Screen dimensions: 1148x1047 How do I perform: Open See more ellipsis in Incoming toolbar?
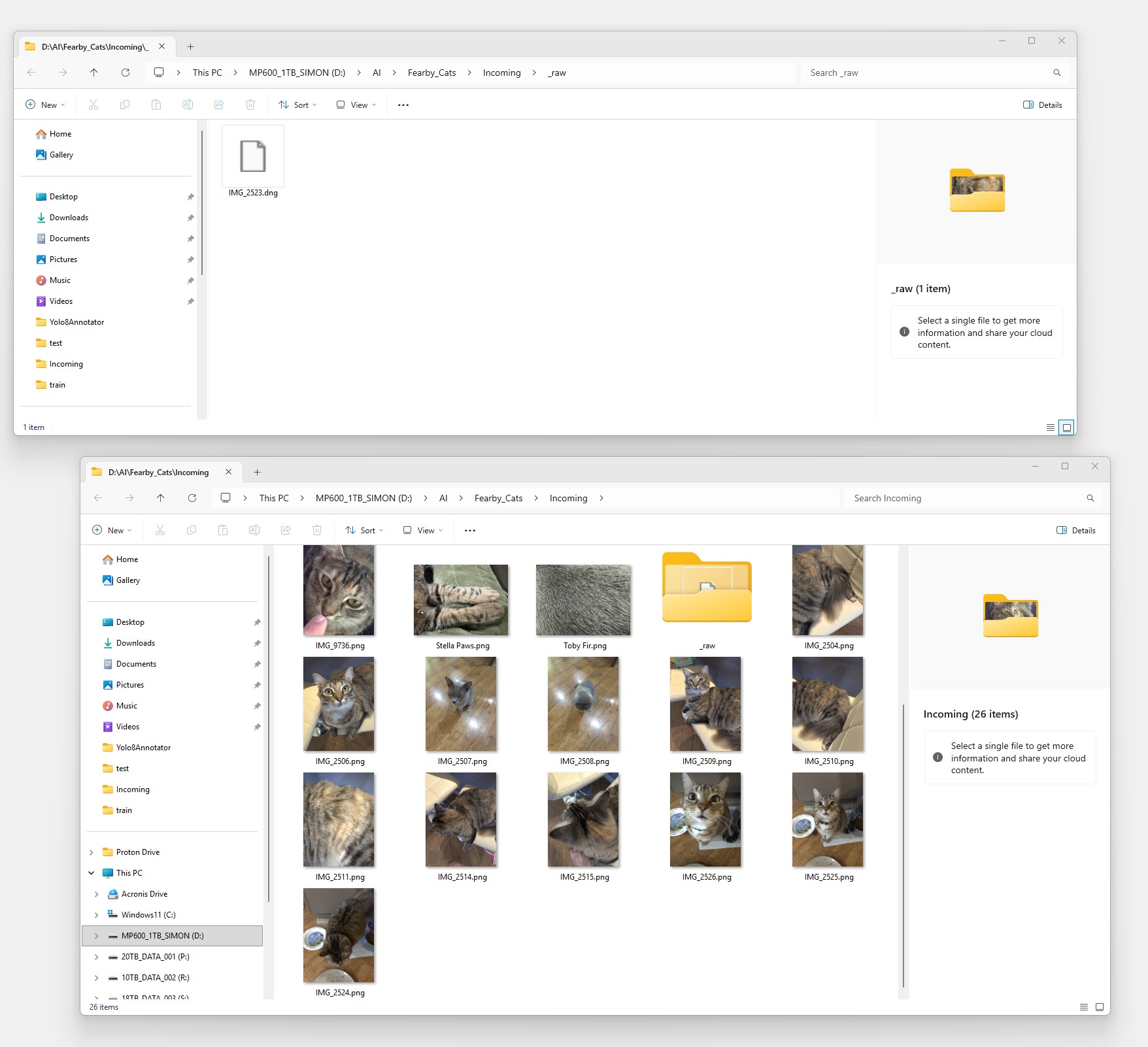pos(469,530)
